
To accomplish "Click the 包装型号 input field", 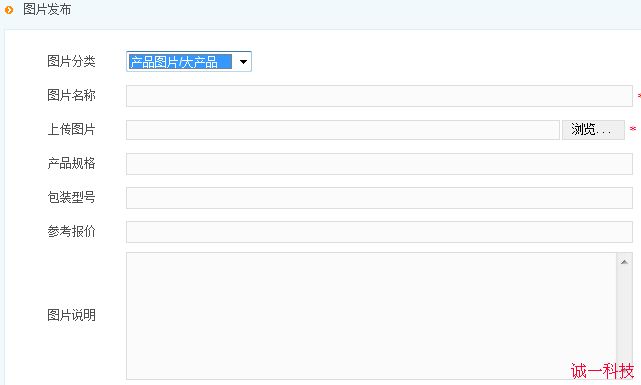I will [x=379, y=198].
